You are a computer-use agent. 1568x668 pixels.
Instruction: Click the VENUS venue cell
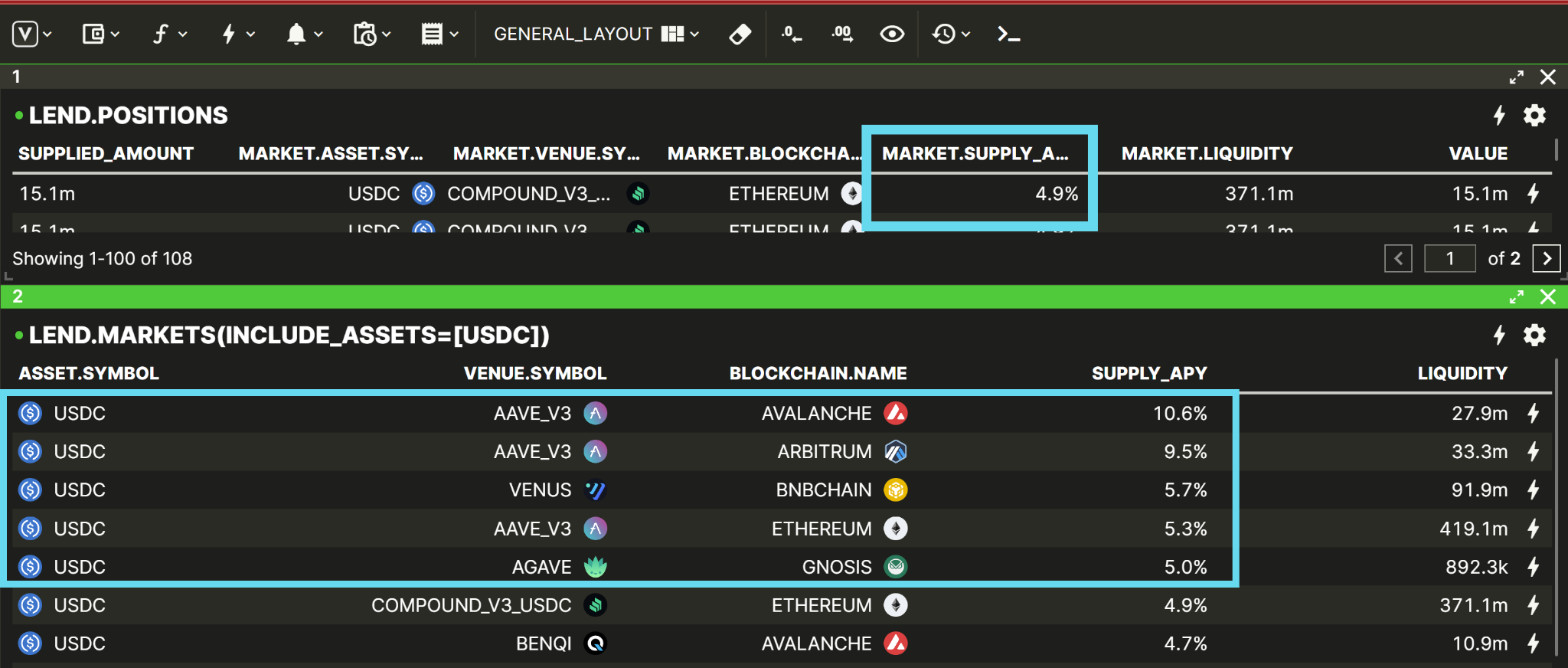coord(540,490)
